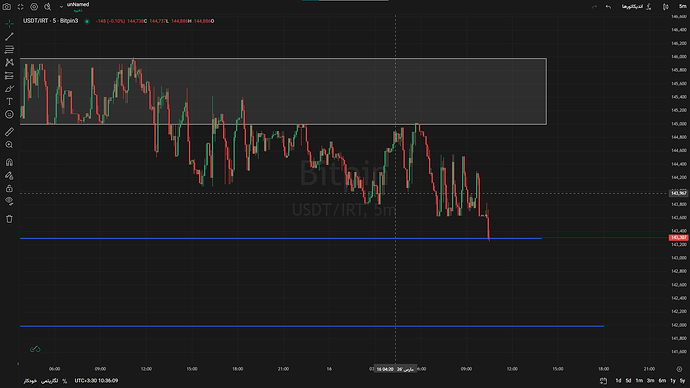Hide all drawings with eye icon
The width and height of the screenshot is (690, 388).
pos(9,201)
